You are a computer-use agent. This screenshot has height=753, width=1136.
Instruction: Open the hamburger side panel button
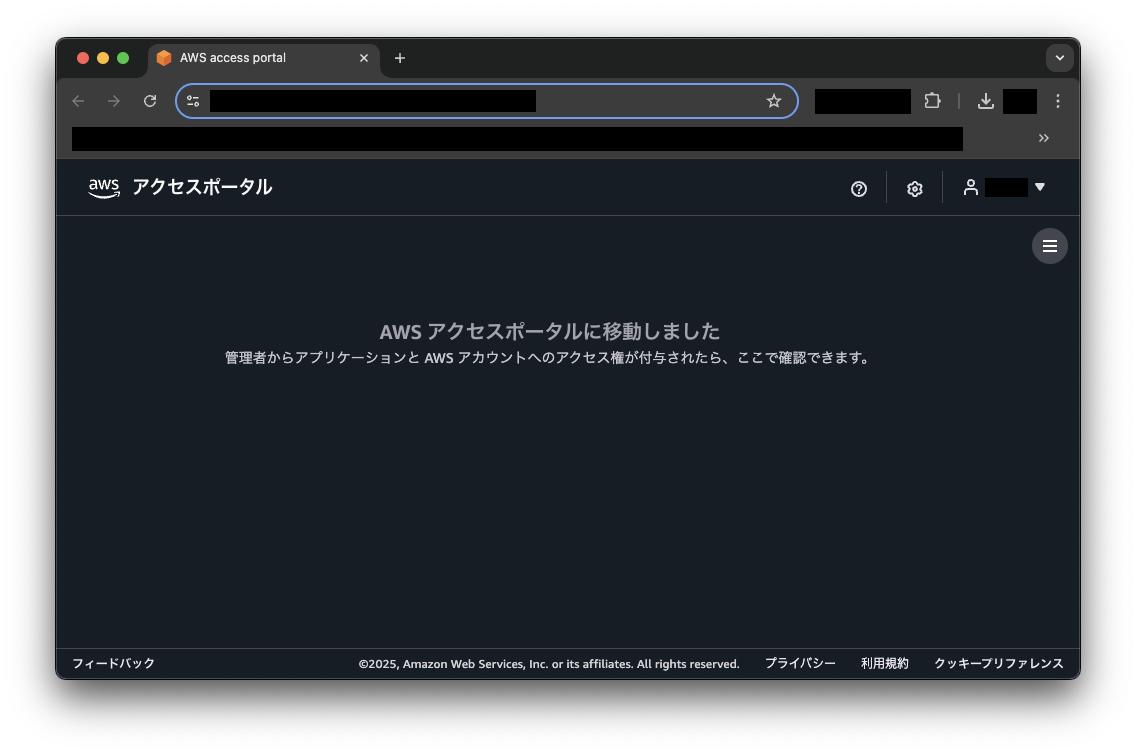(1050, 246)
